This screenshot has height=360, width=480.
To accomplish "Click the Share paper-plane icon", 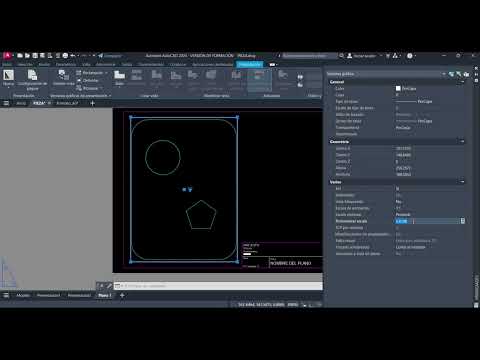I will [x=101, y=56].
